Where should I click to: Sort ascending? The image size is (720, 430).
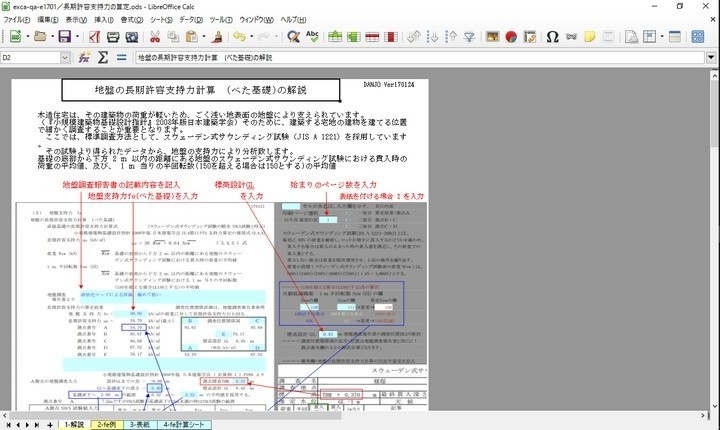coord(432,36)
